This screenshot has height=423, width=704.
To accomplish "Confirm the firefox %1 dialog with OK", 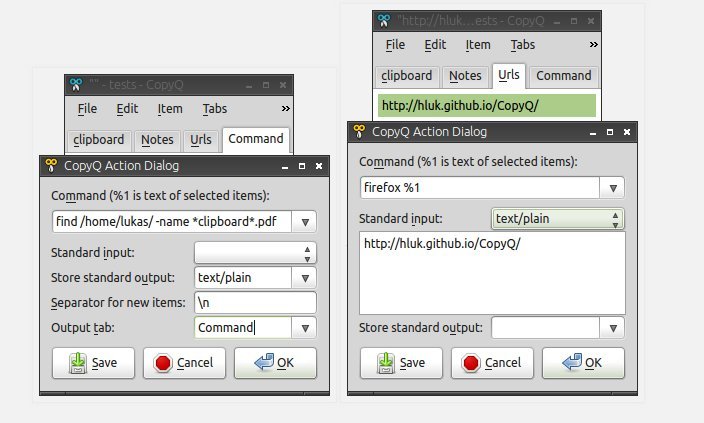I will (x=583, y=363).
